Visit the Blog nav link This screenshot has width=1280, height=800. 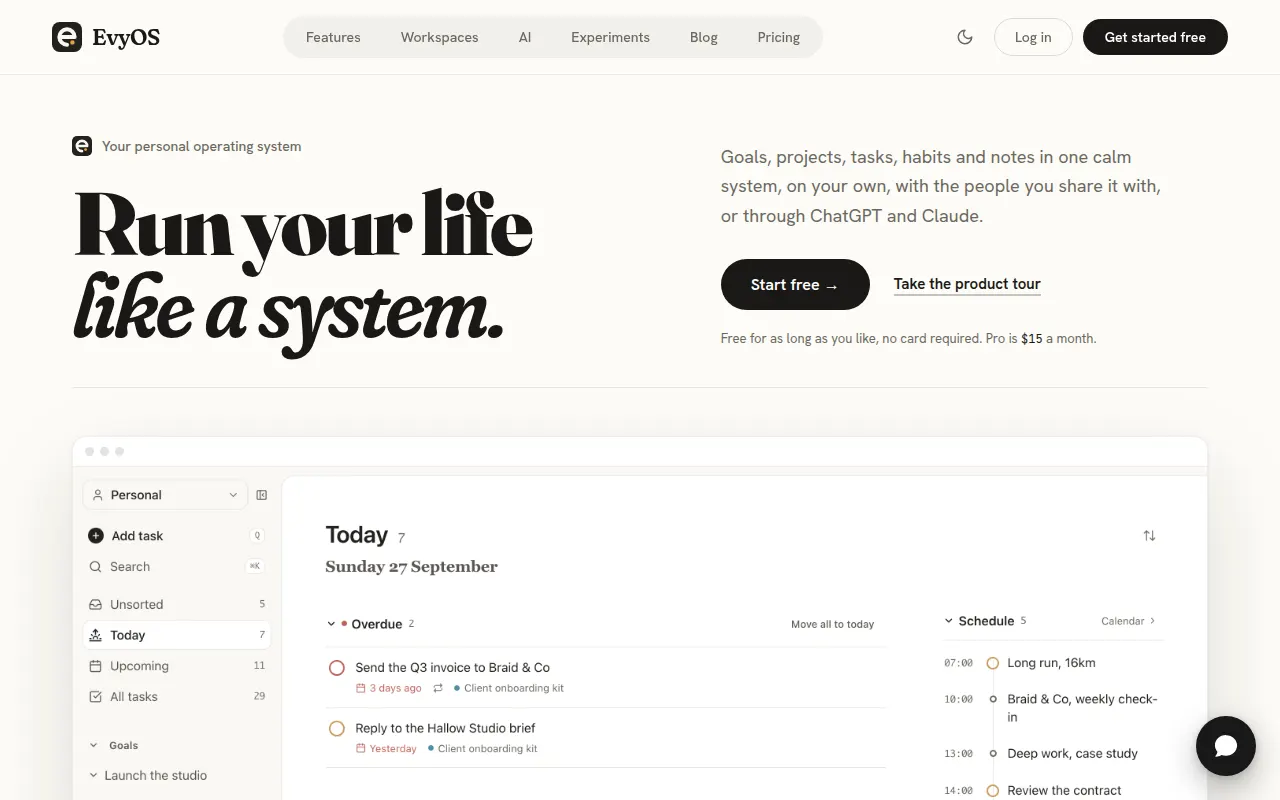click(x=704, y=37)
